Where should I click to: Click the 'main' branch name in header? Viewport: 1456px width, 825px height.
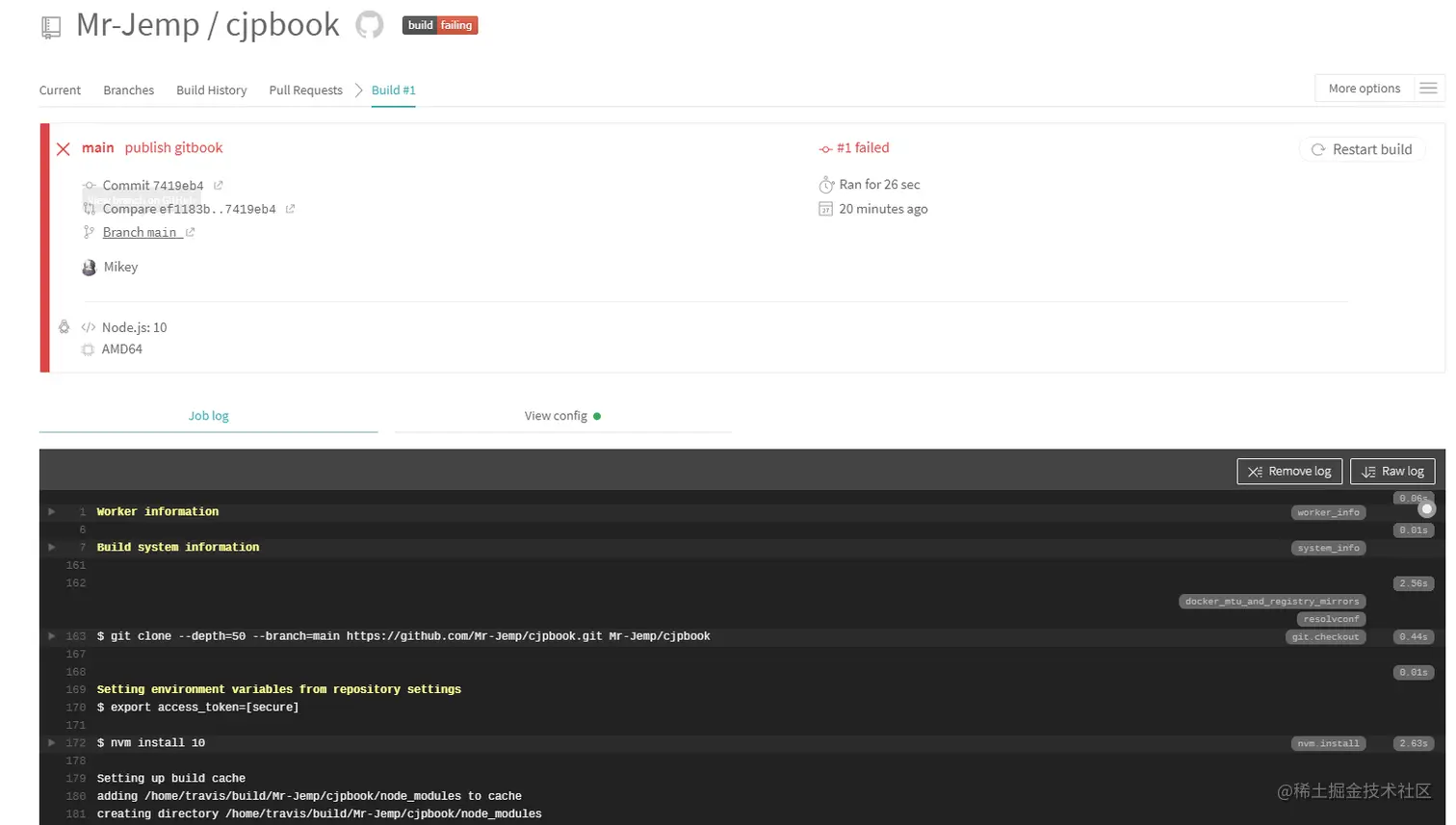97,147
